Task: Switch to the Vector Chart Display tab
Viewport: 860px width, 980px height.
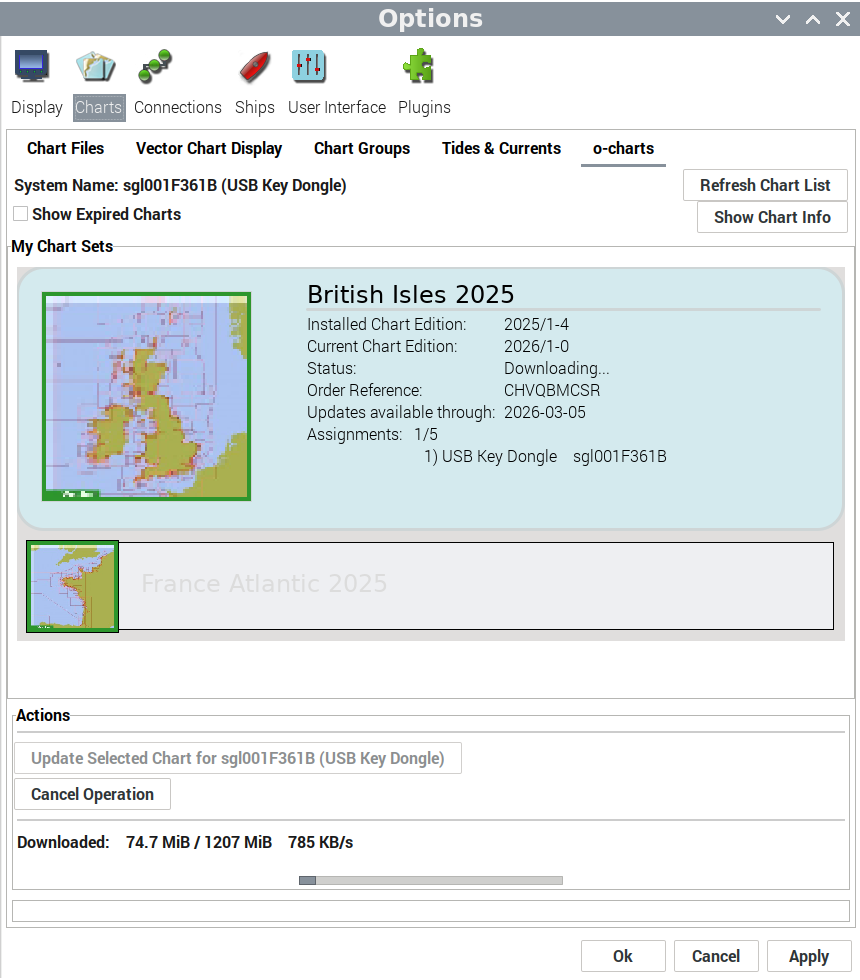Action: click(x=209, y=148)
